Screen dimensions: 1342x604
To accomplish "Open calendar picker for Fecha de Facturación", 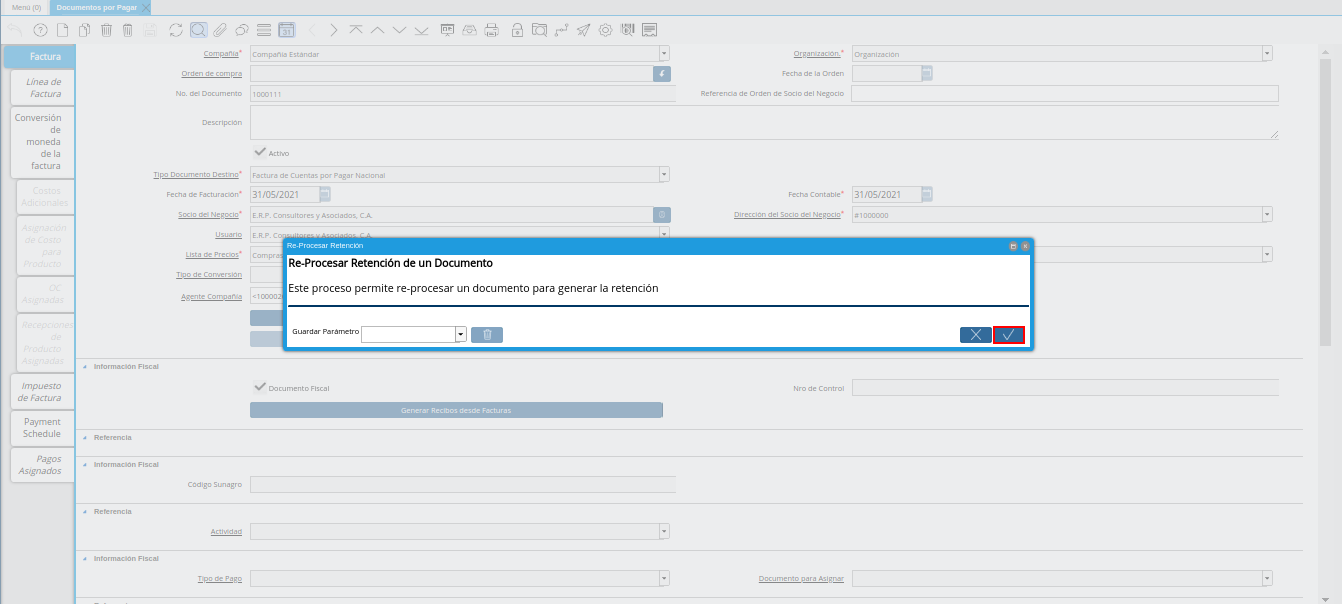I will (325, 194).
